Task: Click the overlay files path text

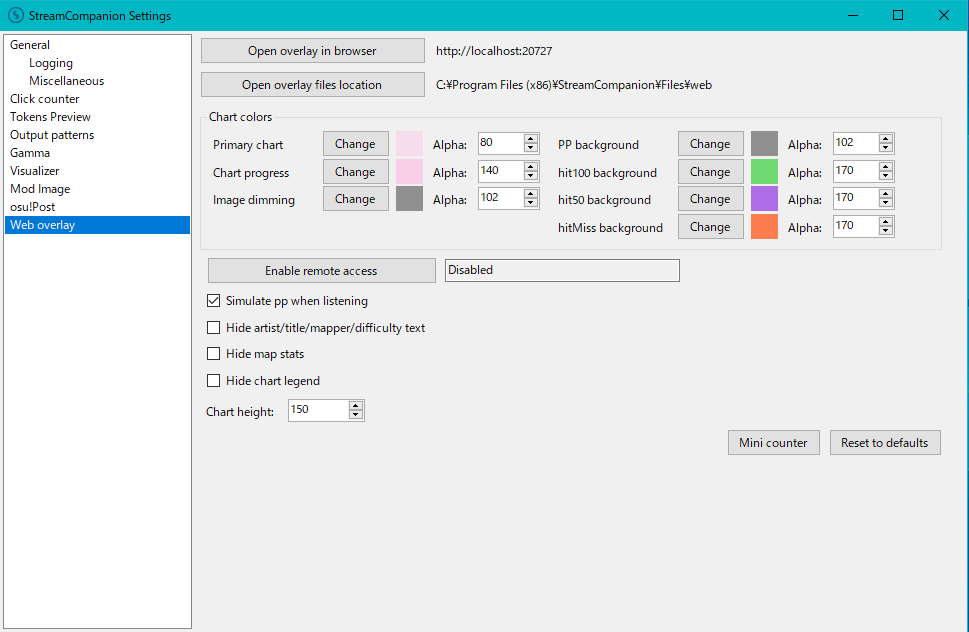Action: (x=574, y=85)
